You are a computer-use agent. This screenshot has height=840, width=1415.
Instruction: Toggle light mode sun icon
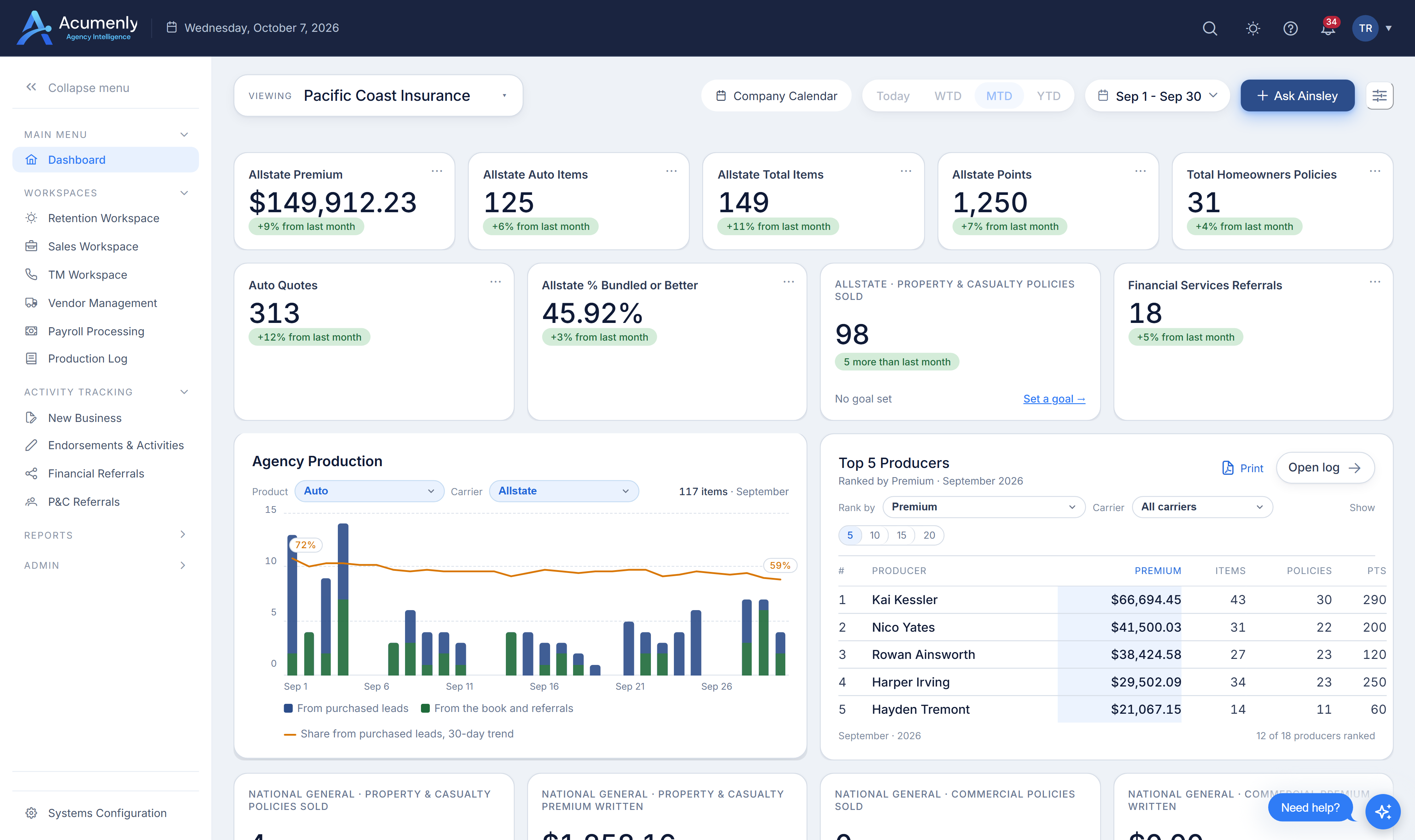pyautogui.click(x=1253, y=28)
